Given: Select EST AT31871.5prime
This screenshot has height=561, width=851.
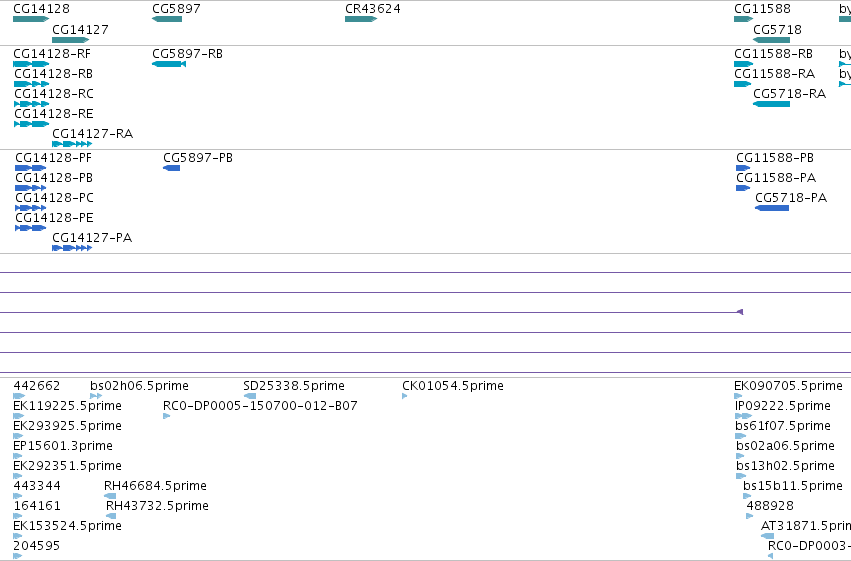Looking at the screenshot, I should pos(767,536).
